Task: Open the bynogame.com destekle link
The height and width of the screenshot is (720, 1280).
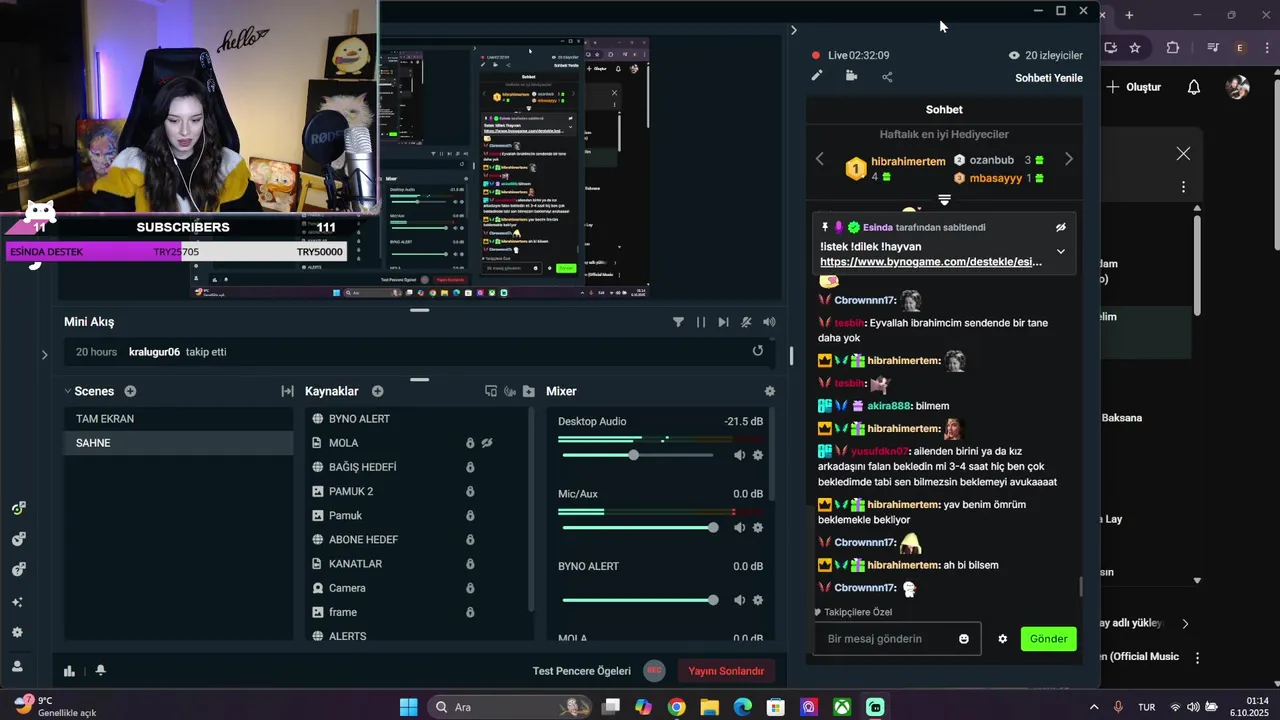Action: click(931, 262)
